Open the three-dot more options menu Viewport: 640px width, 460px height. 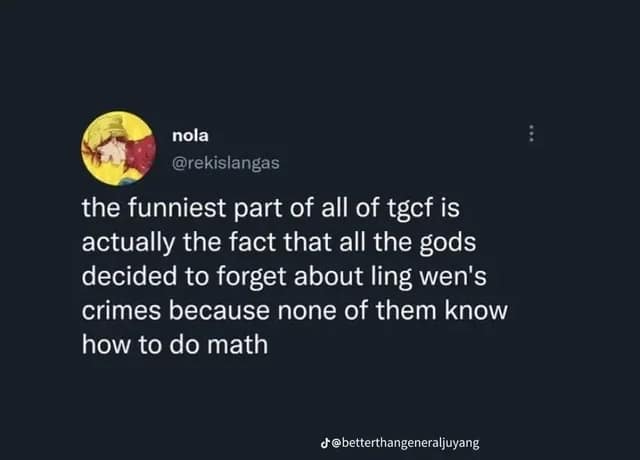[532, 134]
